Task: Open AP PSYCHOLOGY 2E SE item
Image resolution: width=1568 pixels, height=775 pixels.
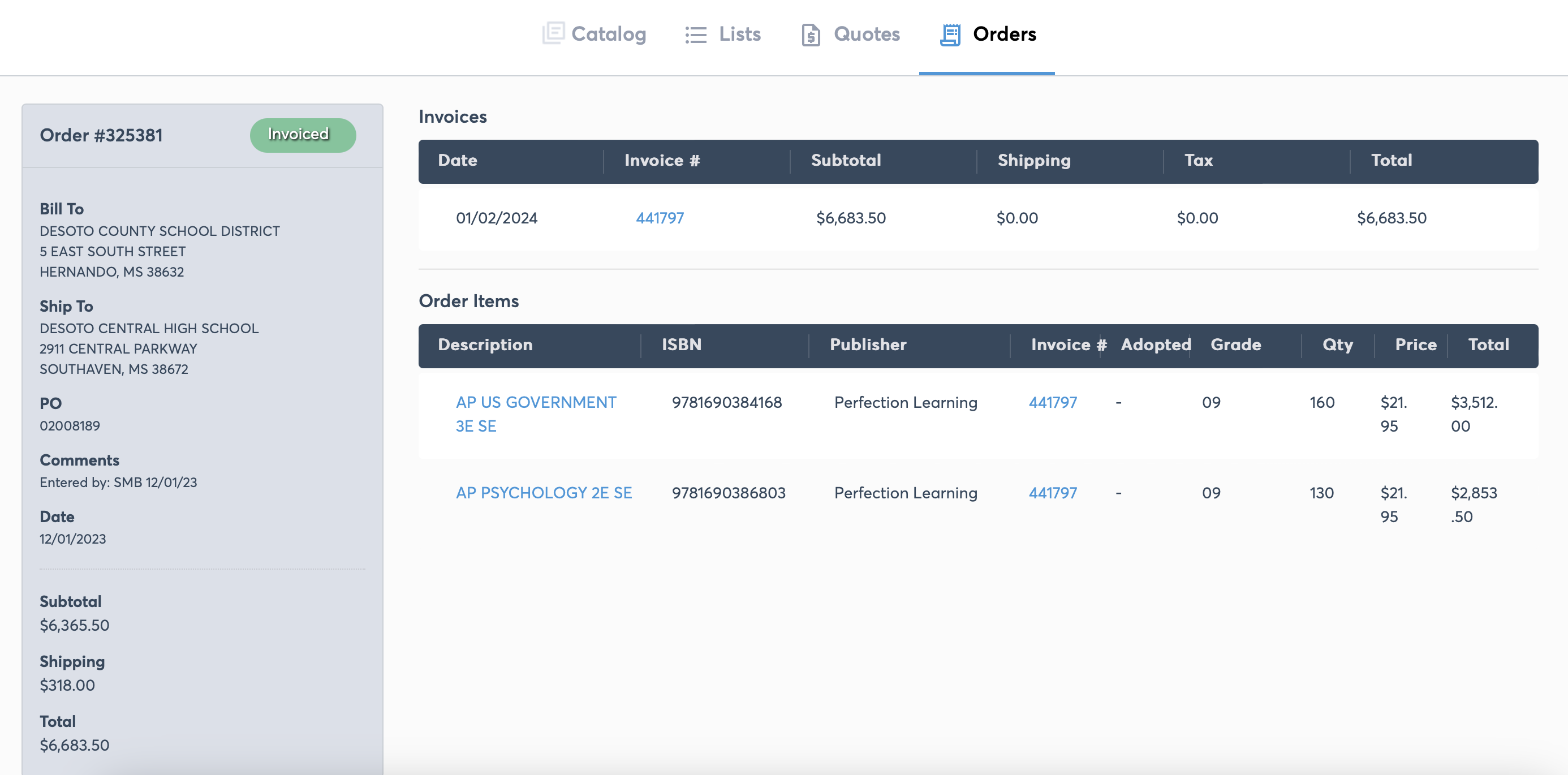Action: coord(544,493)
